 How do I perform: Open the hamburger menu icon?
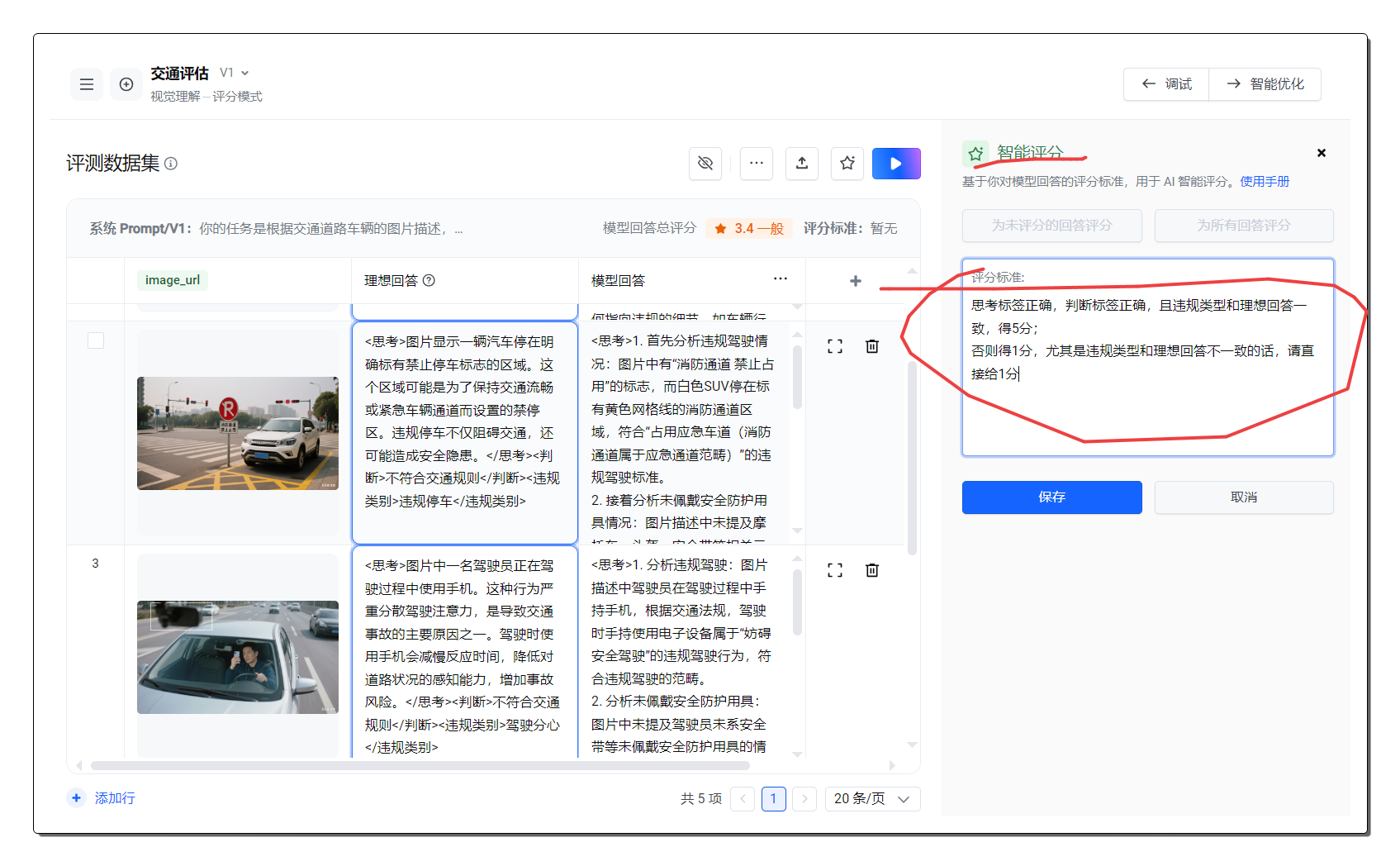click(x=86, y=84)
